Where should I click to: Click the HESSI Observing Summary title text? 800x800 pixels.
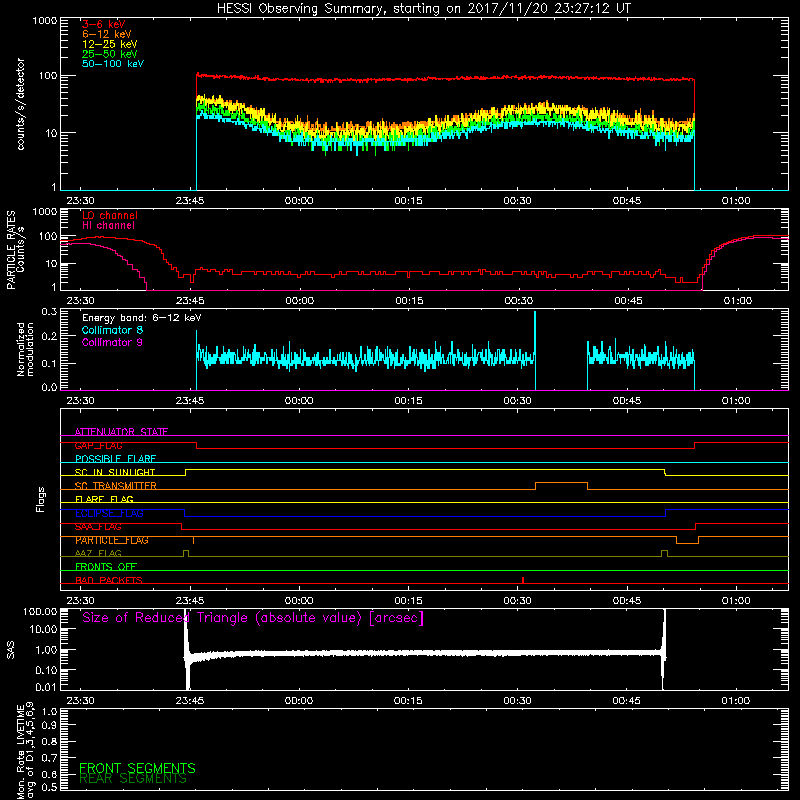point(424,9)
